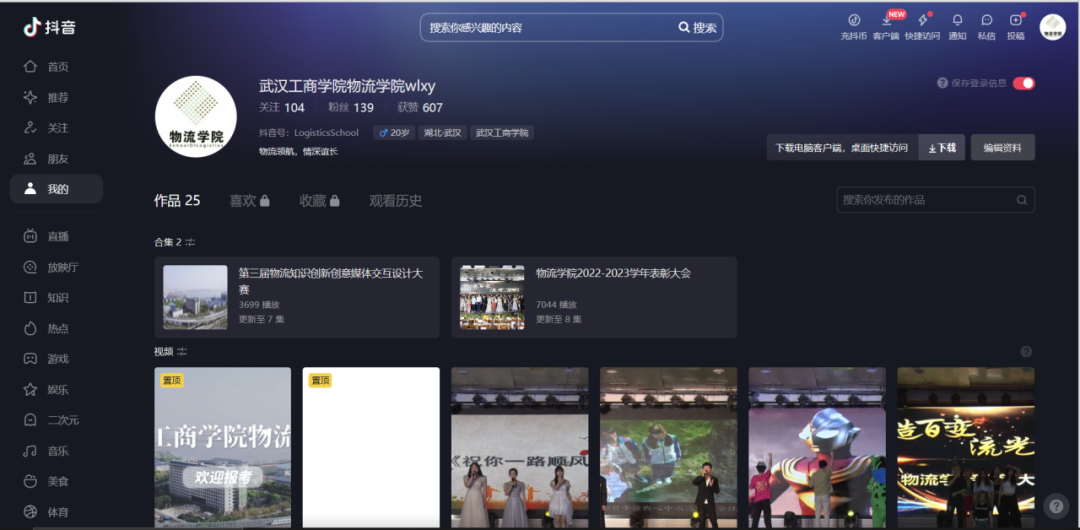Click the 客户端 download client icon
This screenshot has height=530, width=1080.
885,21
